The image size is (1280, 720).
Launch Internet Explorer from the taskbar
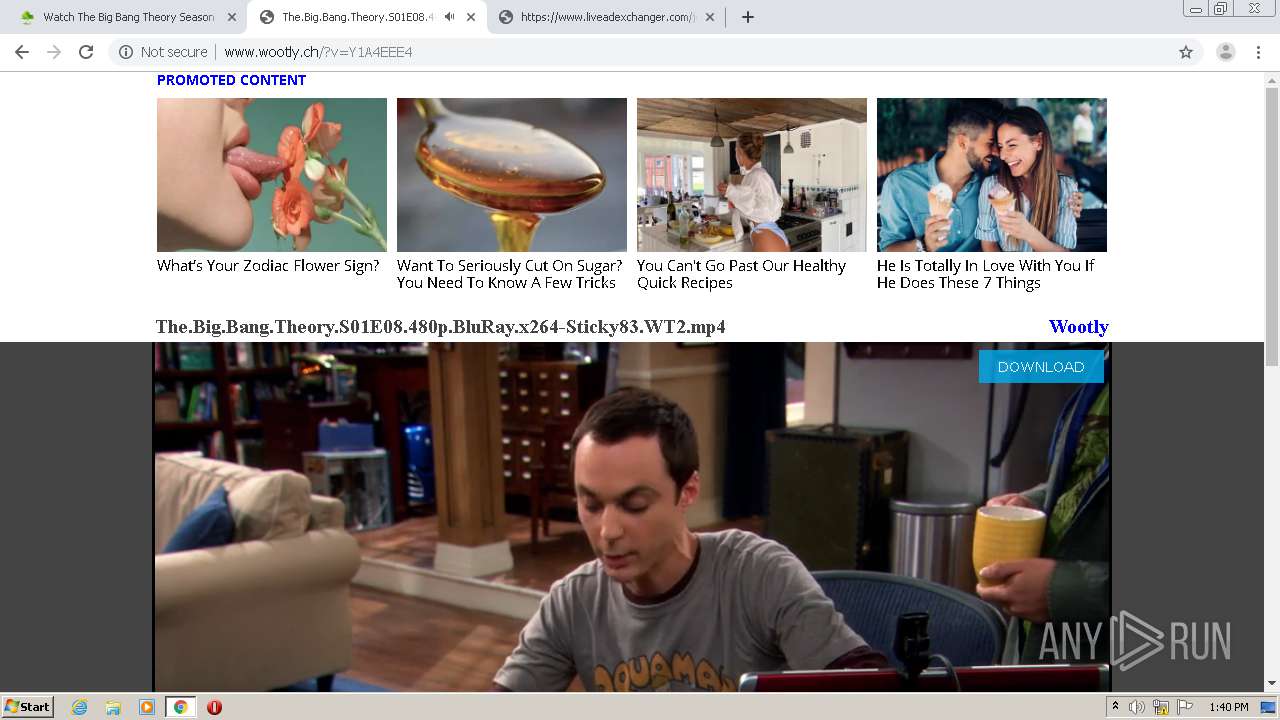[x=80, y=707]
